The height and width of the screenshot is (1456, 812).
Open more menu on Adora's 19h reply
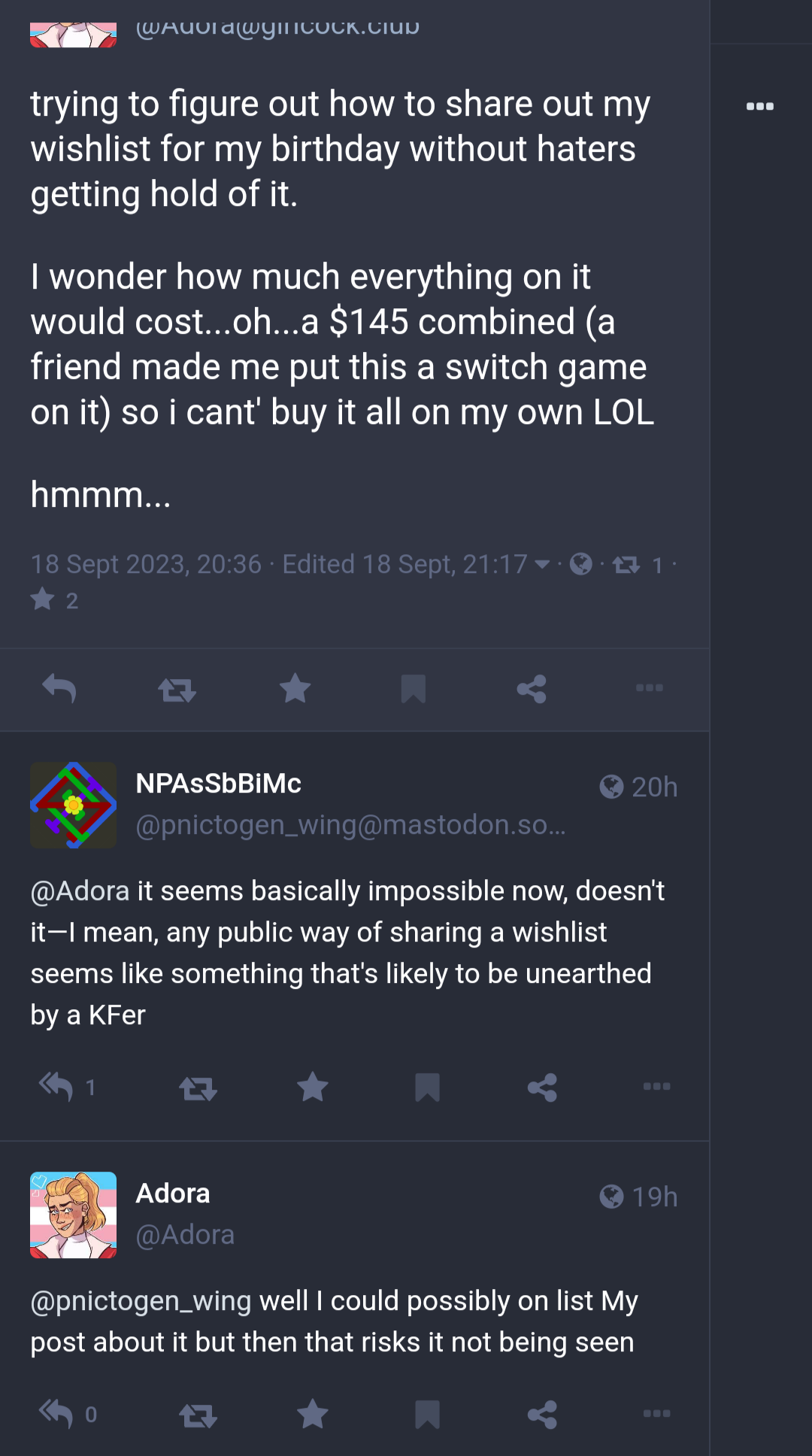point(656,1414)
